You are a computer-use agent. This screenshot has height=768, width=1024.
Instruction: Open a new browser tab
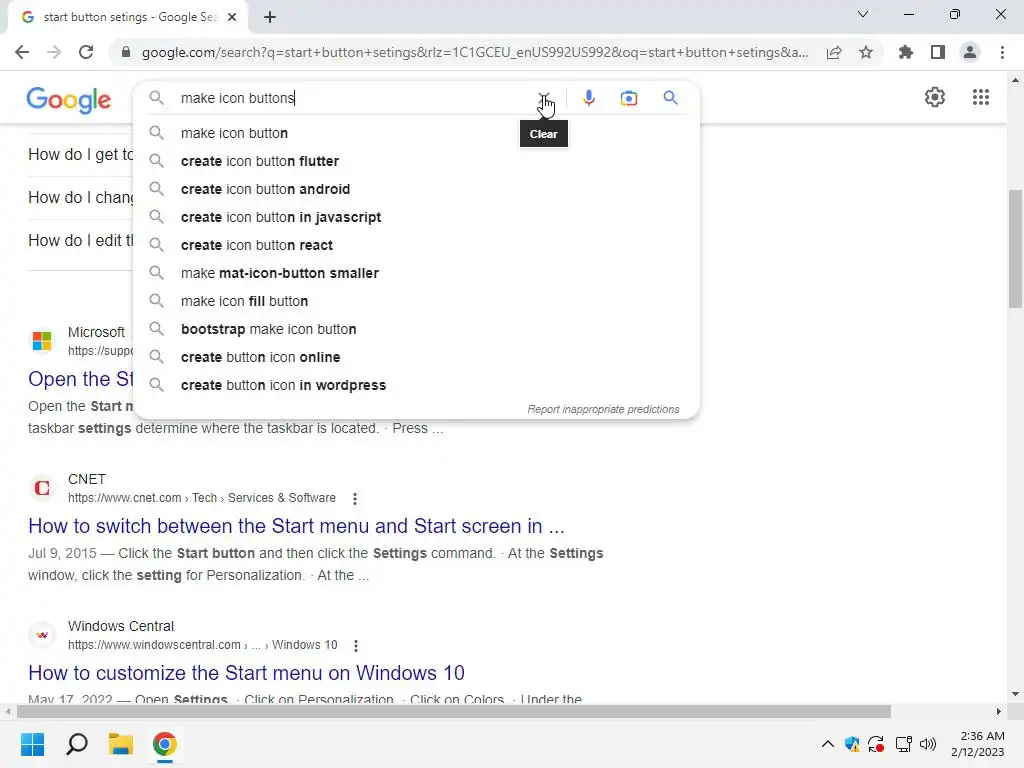270,17
